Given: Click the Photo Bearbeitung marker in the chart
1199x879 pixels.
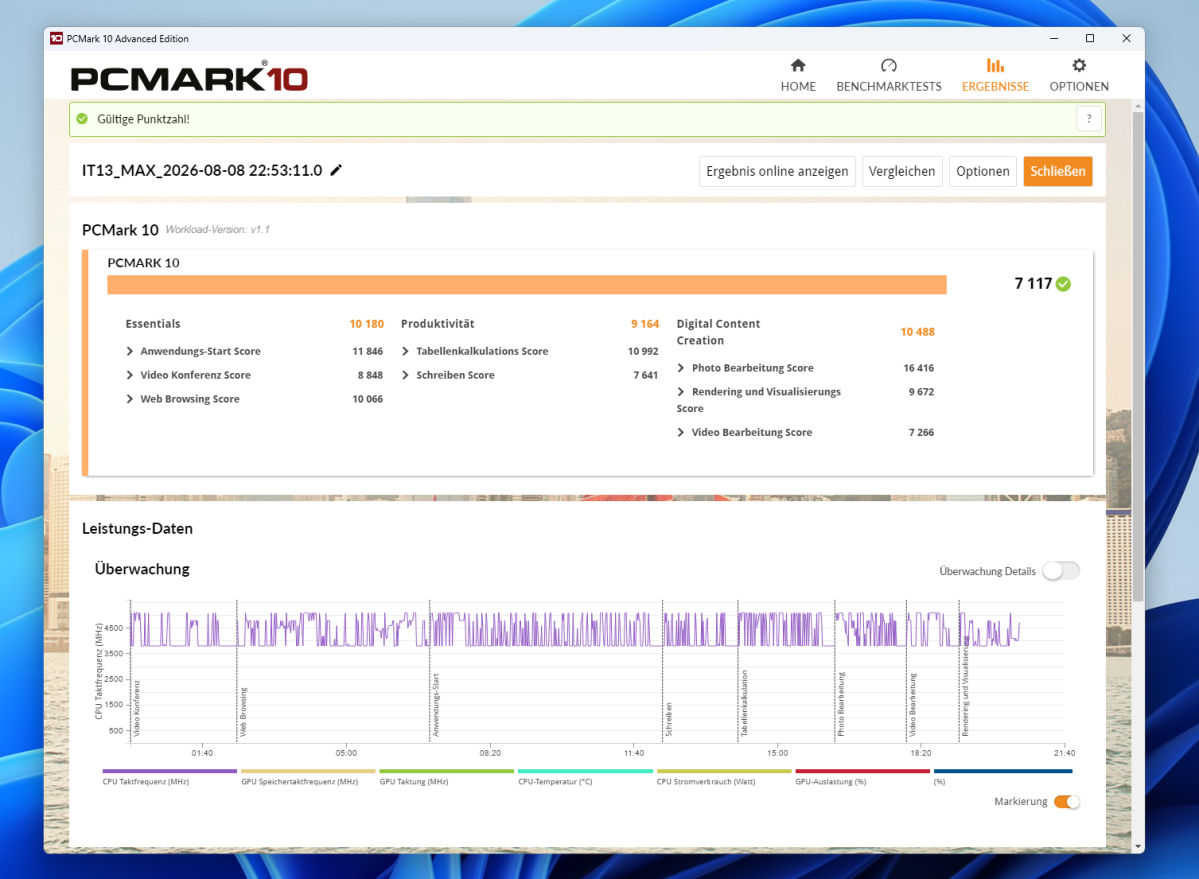Looking at the screenshot, I should pos(840,704).
